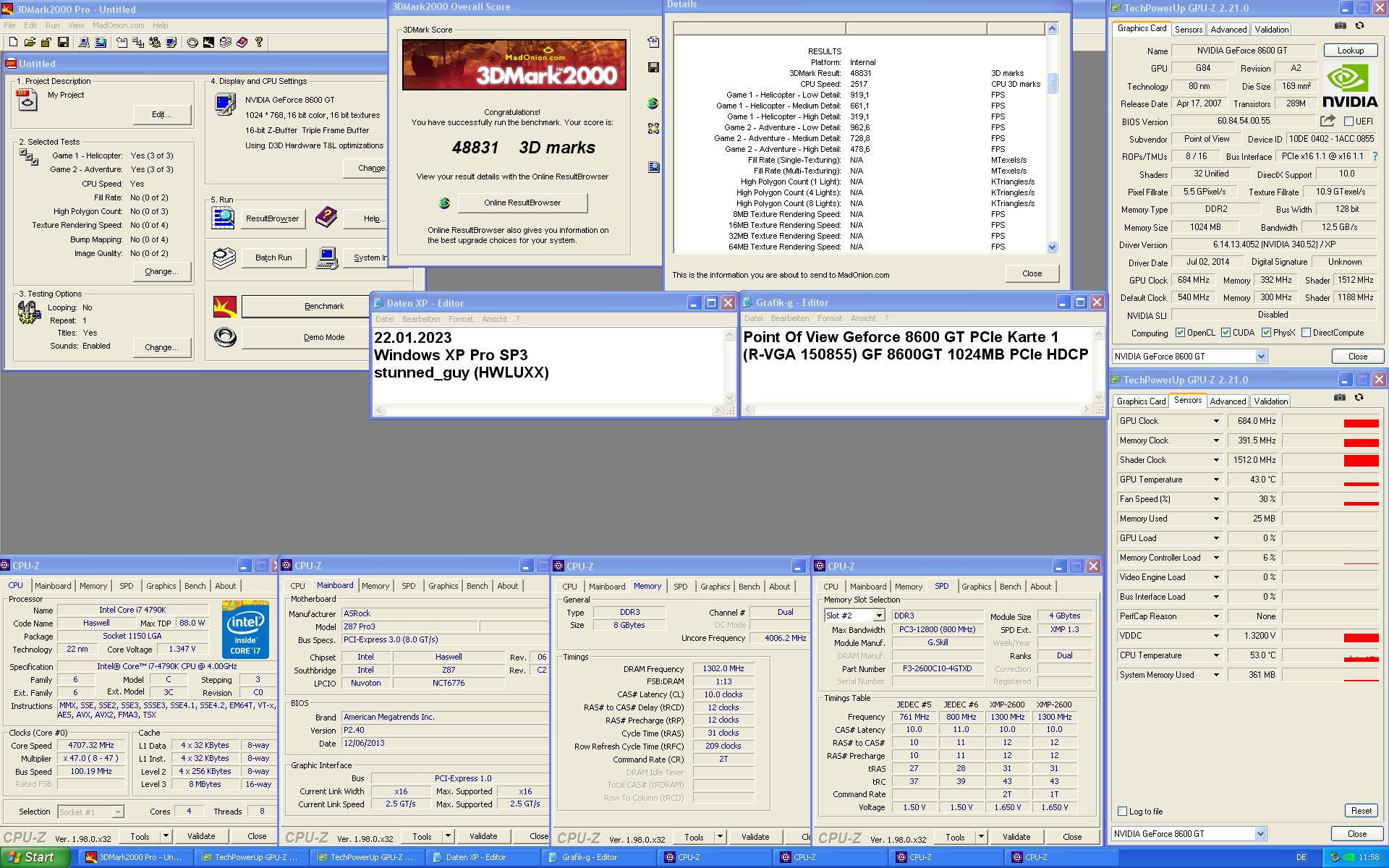
Task: Open the GPU selector dropdown in Graphics Card window
Action: coord(1261,356)
